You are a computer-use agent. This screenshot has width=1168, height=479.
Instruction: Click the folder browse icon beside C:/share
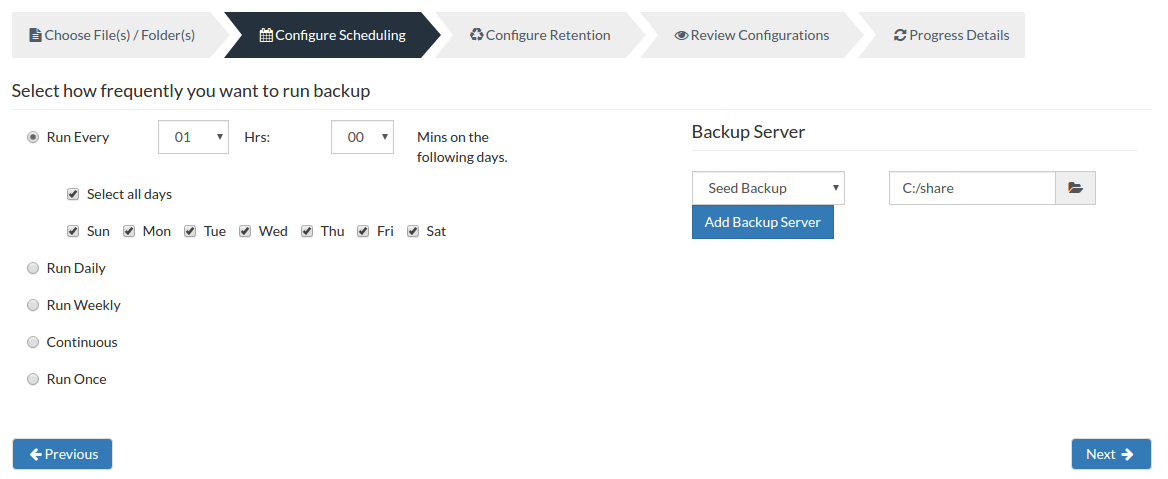(x=1075, y=188)
